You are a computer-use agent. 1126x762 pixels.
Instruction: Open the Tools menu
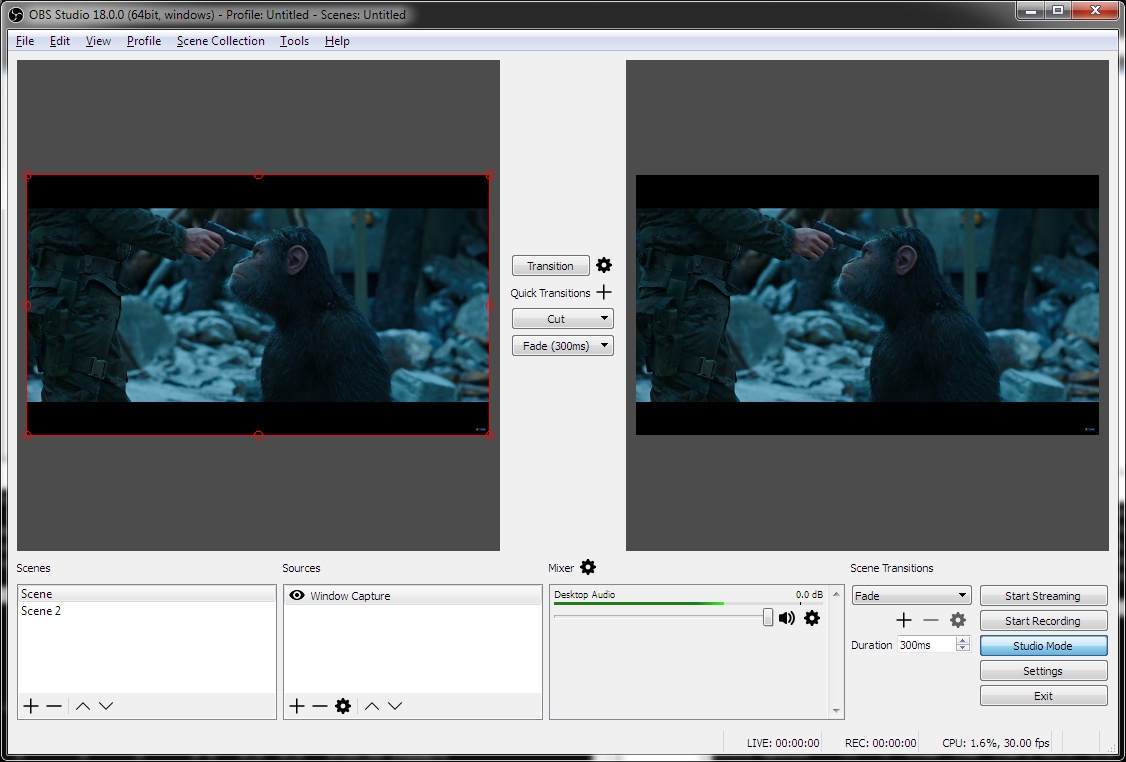(293, 41)
